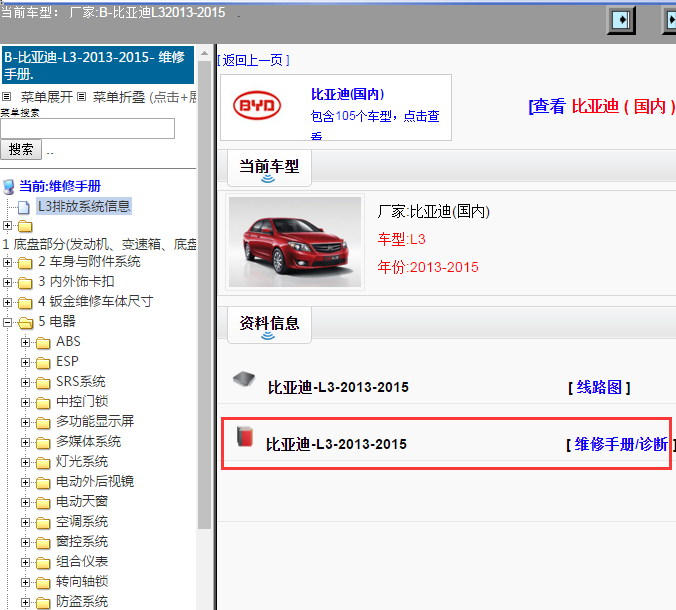Viewport: 676px width, 610px height.
Task: Click the document icon beside L3排放系统信息
Action: tap(24, 207)
